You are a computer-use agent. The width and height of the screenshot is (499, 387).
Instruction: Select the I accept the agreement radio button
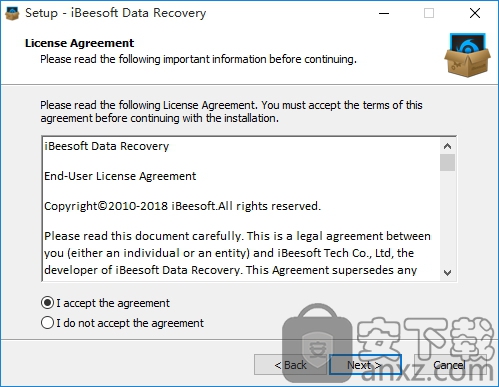47,303
